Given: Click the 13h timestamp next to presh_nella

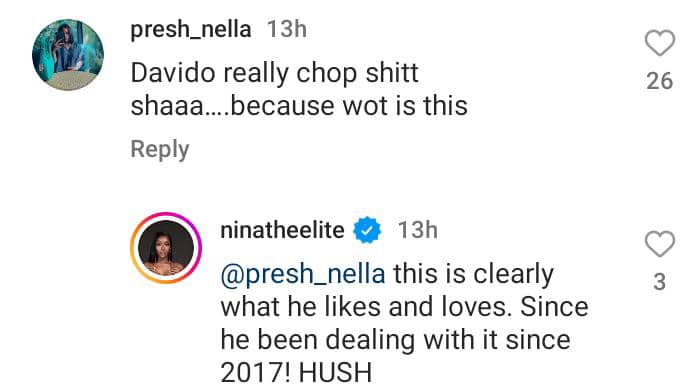Looking at the screenshot, I should [287, 29].
